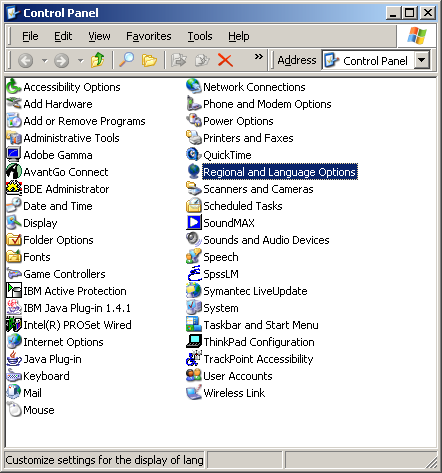Open the User Accounts icon
Image resolution: width=442 pixels, height=473 pixels.
194,376
